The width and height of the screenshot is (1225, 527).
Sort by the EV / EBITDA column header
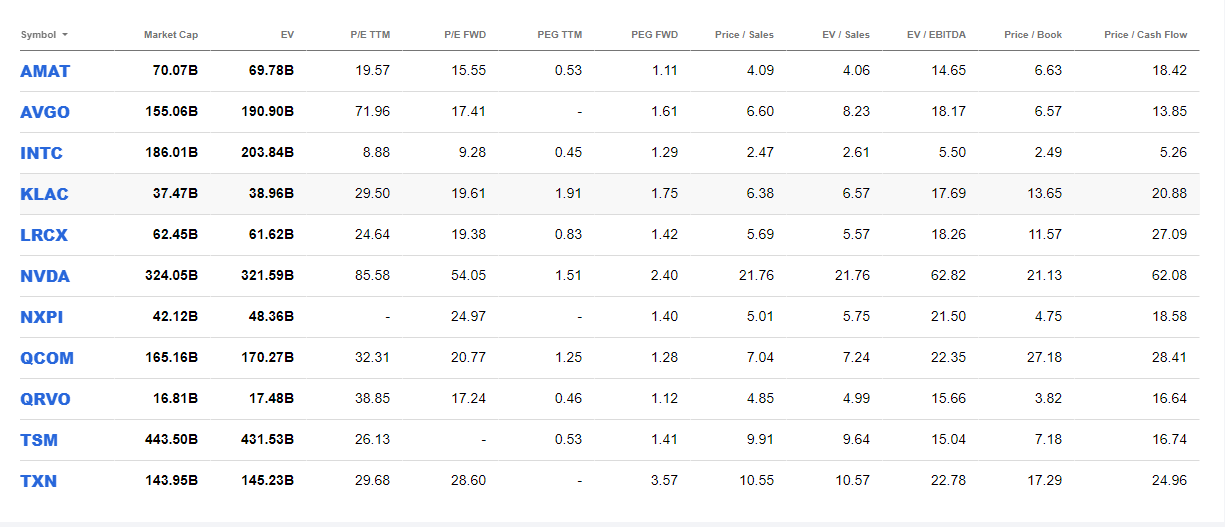[x=936, y=35]
